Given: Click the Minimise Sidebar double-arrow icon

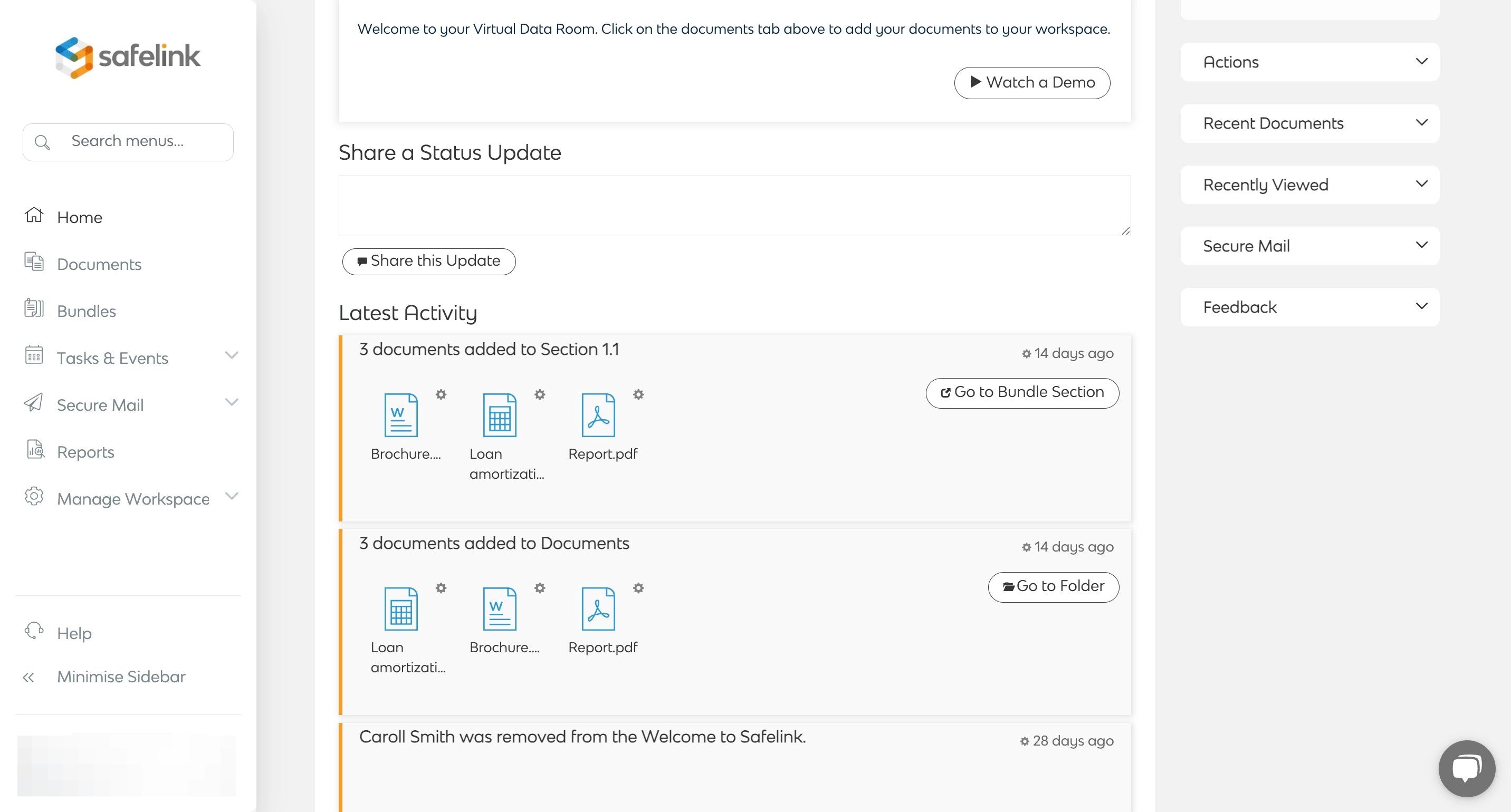Looking at the screenshot, I should point(28,678).
